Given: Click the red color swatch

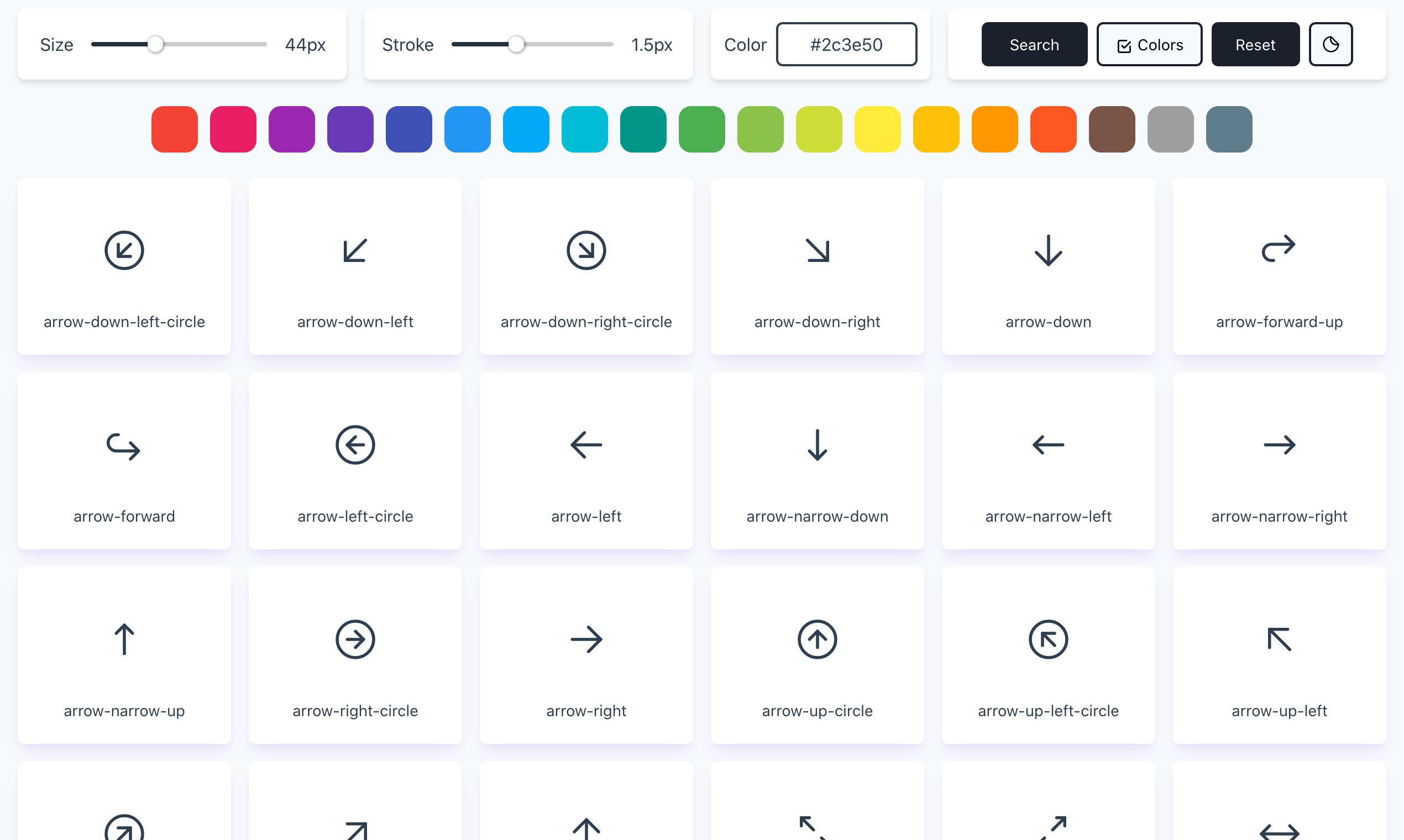Looking at the screenshot, I should (x=175, y=128).
